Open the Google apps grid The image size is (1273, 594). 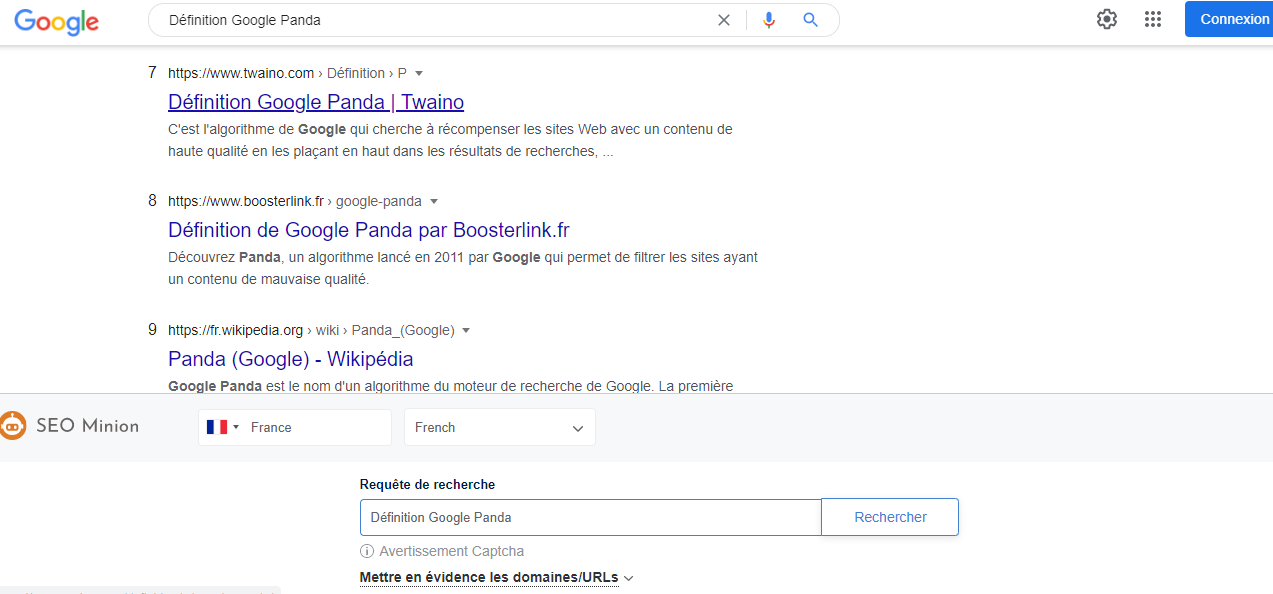click(1153, 19)
